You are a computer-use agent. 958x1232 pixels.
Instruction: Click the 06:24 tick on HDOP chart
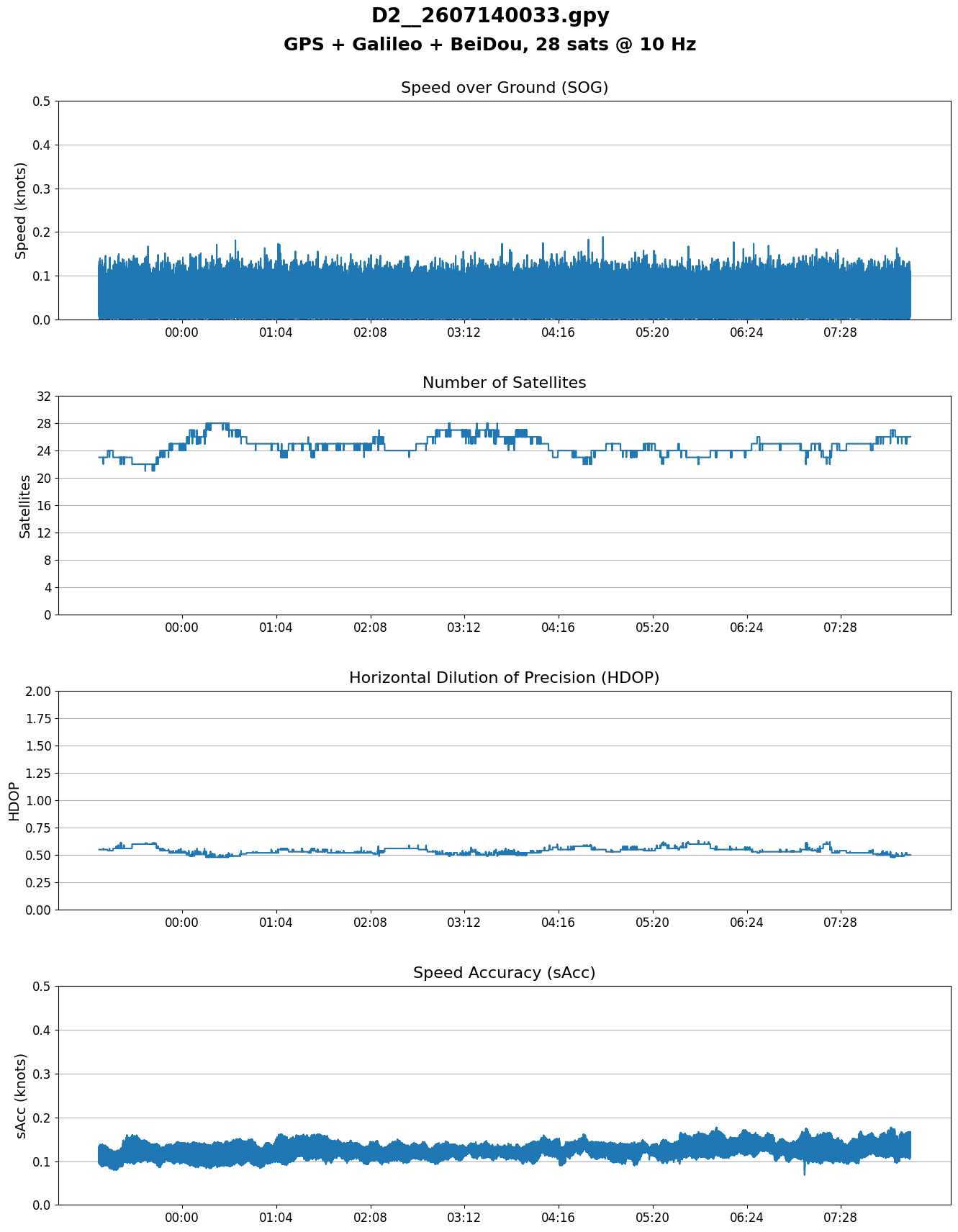pyautogui.click(x=746, y=923)
